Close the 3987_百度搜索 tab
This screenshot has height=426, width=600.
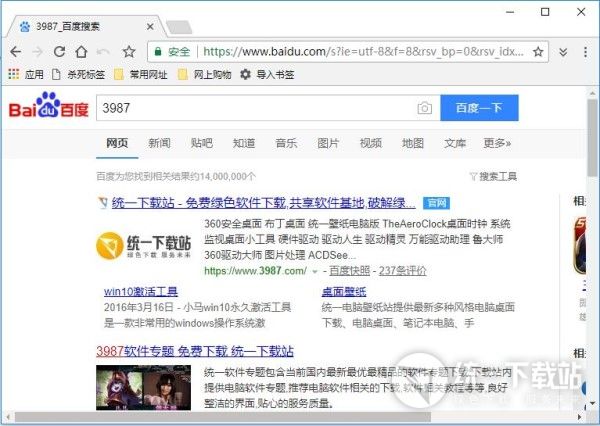coord(150,27)
